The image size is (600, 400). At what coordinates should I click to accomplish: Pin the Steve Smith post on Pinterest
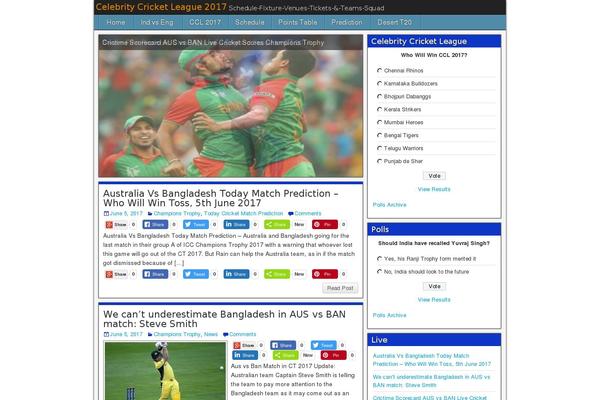coord(333,355)
